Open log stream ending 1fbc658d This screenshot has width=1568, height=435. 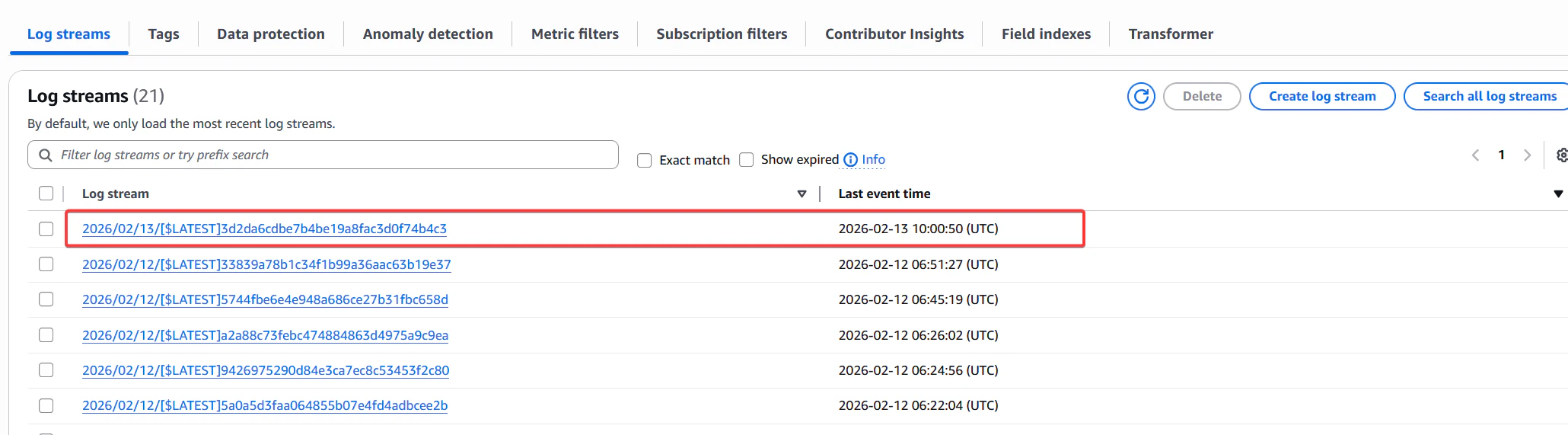pos(265,299)
